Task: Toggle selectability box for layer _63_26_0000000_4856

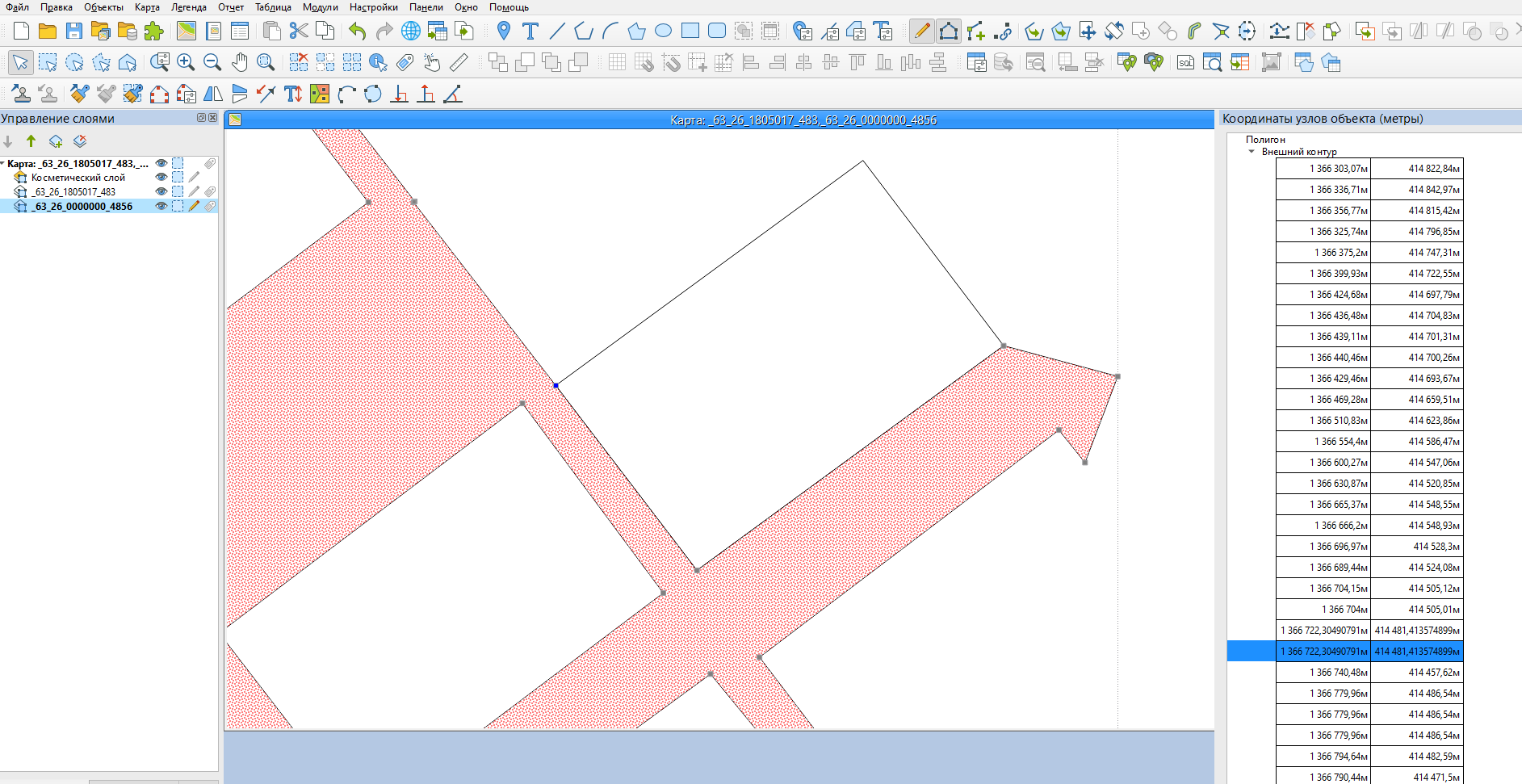Action: (x=178, y=207)
